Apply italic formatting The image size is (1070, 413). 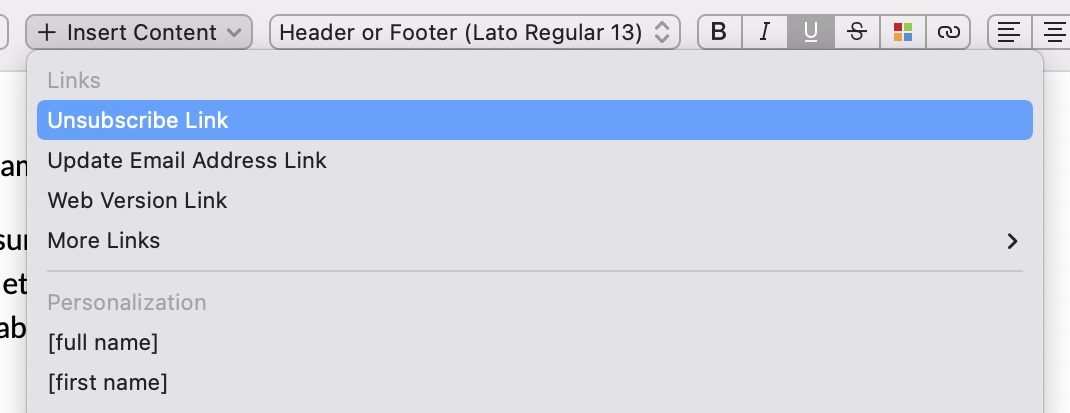click(765, 32)
